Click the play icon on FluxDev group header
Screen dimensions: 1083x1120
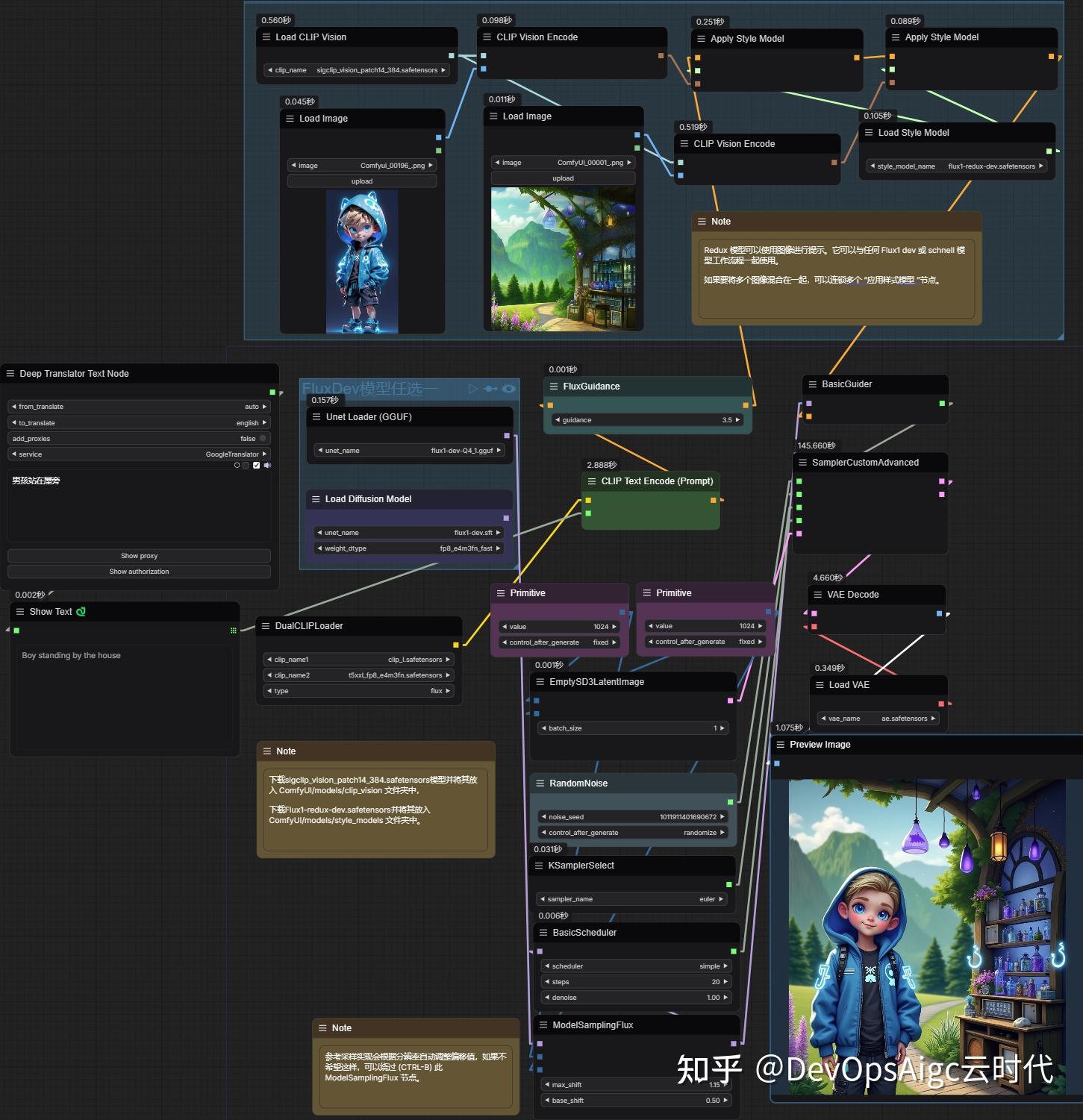pyautogui.click(x=473, y=388)
